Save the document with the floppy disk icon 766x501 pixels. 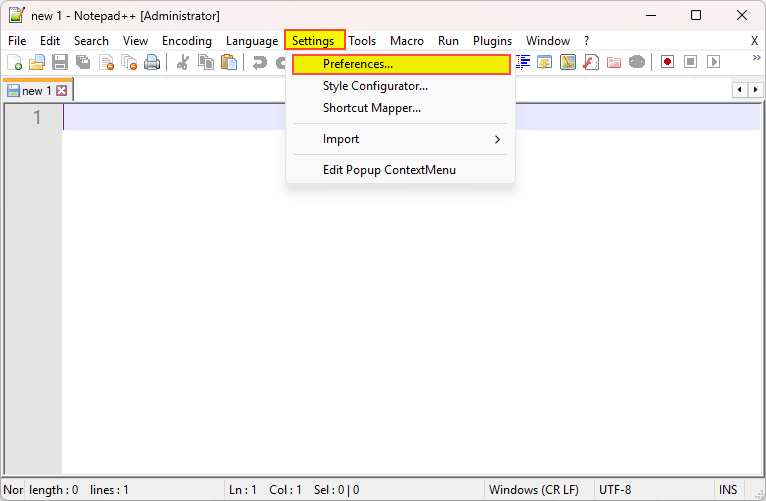(x=60, y=62)
